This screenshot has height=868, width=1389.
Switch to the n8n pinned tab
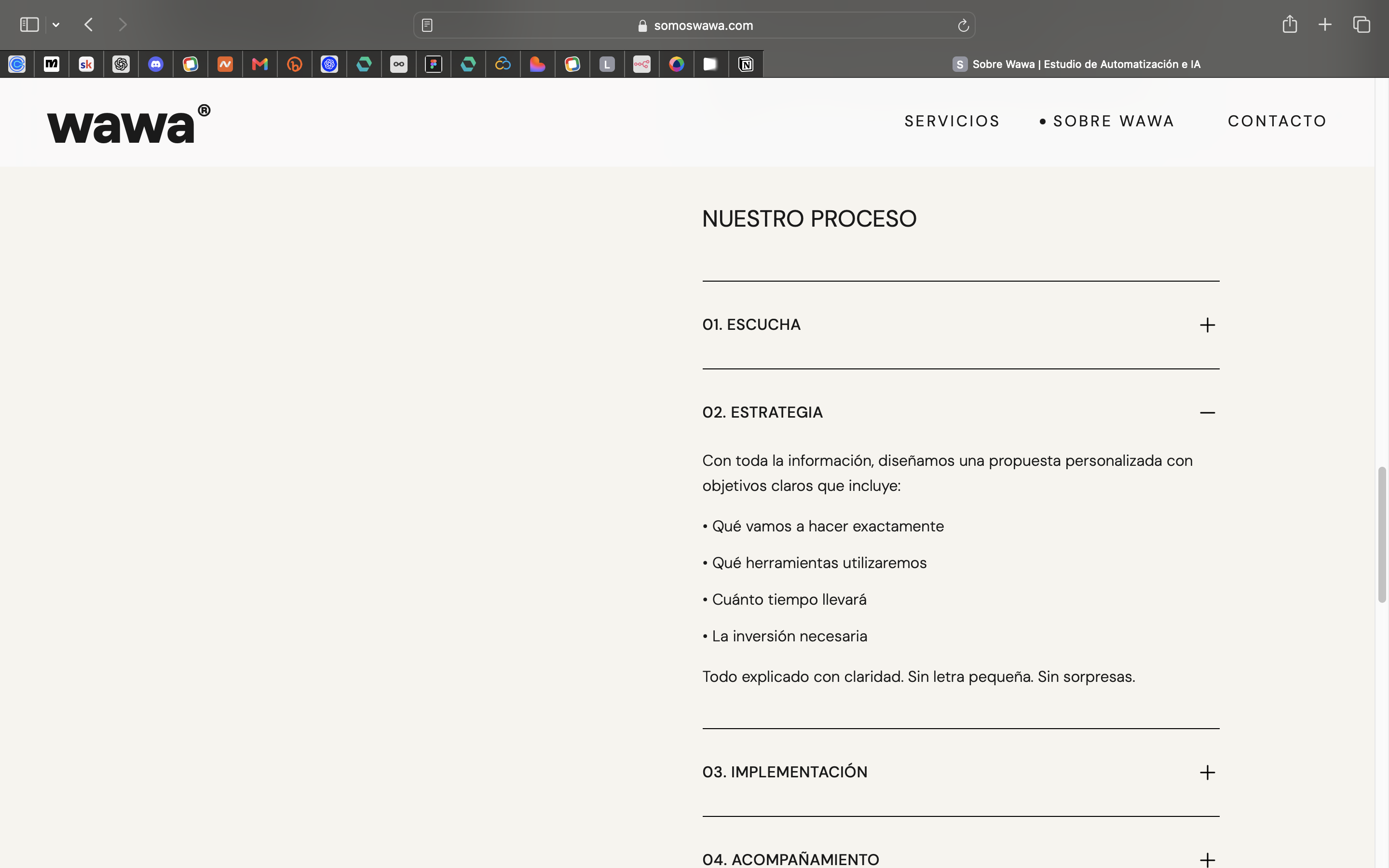[642, 64]
